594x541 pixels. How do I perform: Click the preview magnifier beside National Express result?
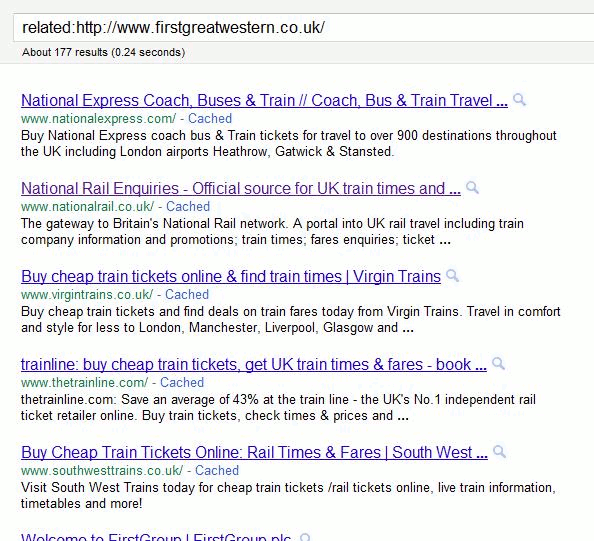point(519,100)
